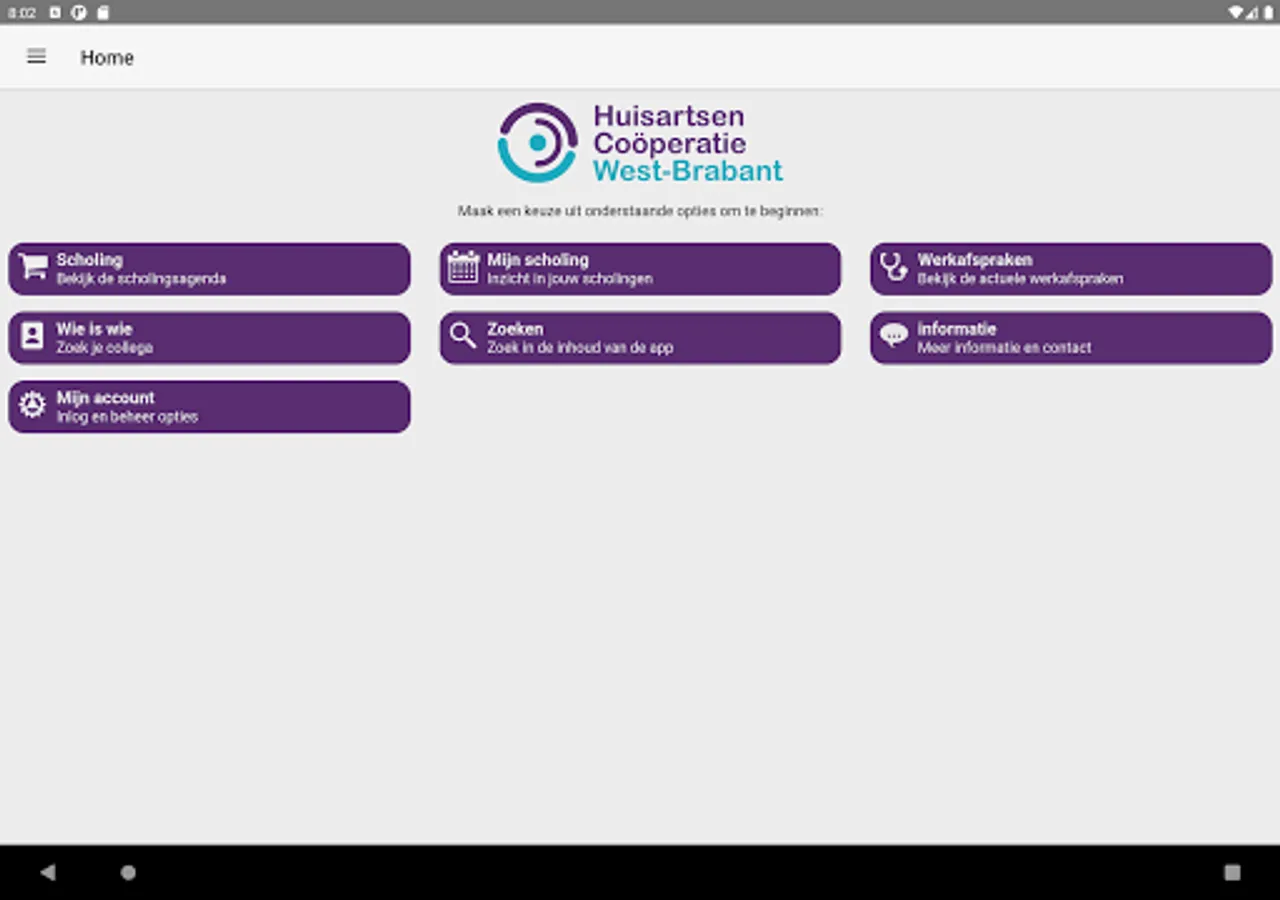1280x900 pixels.
Task: Click the clock time in the status bar
Action: 22,13
